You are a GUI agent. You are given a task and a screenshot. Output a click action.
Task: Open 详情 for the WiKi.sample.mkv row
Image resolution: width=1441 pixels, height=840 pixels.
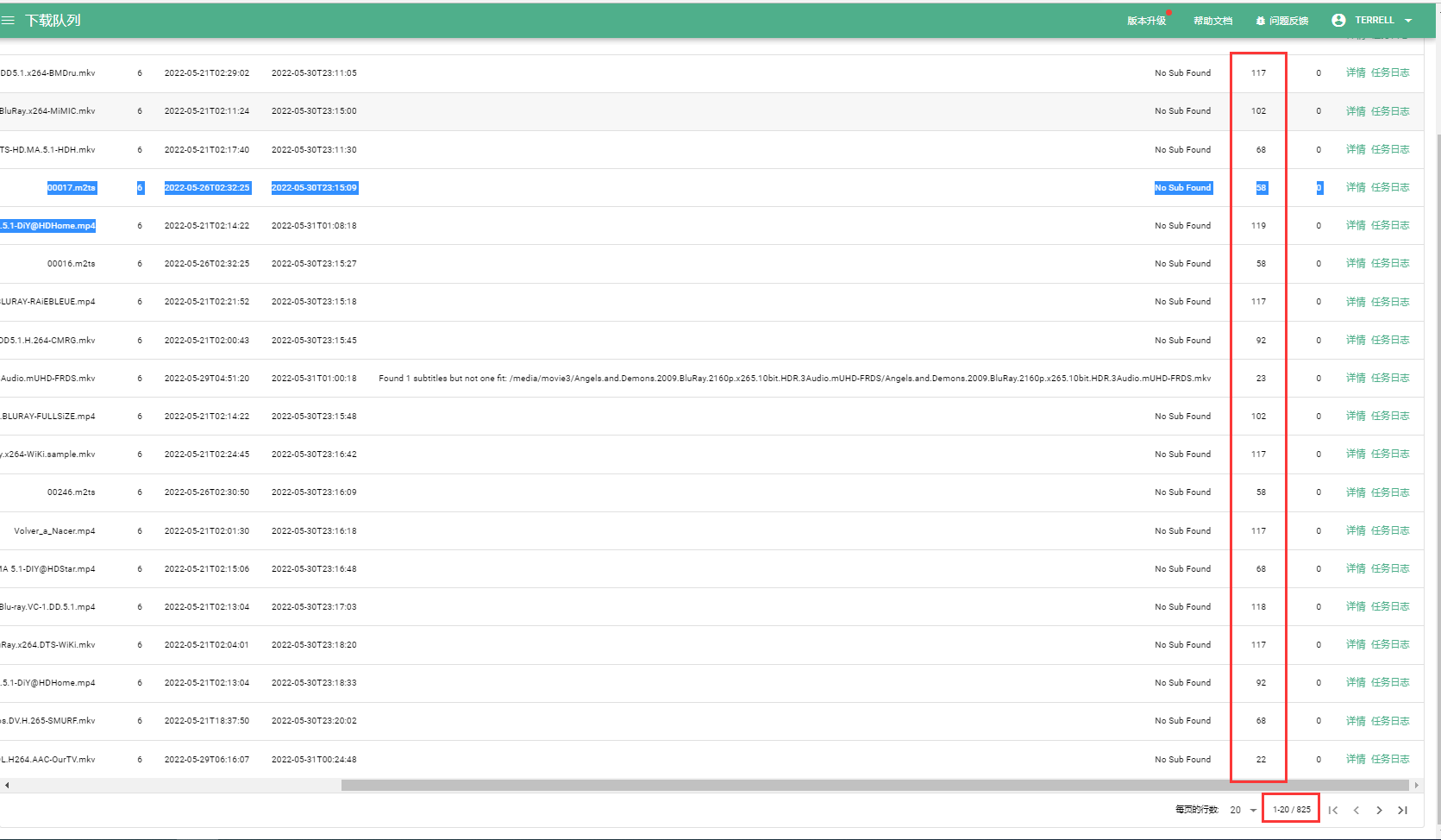pyautogui.click(x=1356, y=454)
